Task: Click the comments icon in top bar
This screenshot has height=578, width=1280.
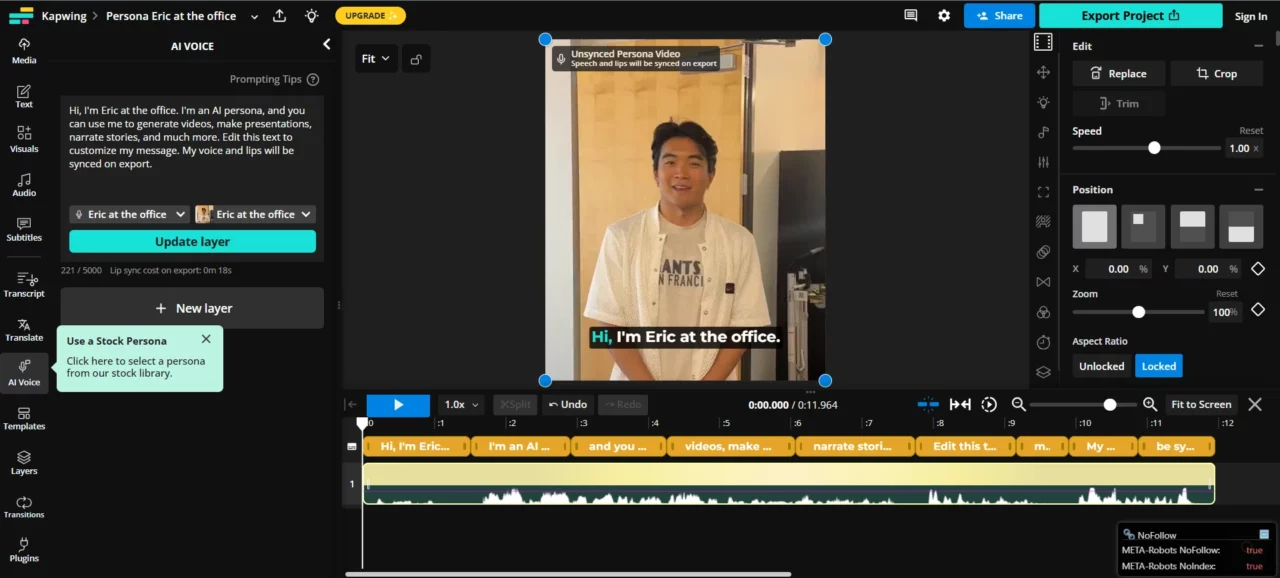Action: [x=910, y=16]
